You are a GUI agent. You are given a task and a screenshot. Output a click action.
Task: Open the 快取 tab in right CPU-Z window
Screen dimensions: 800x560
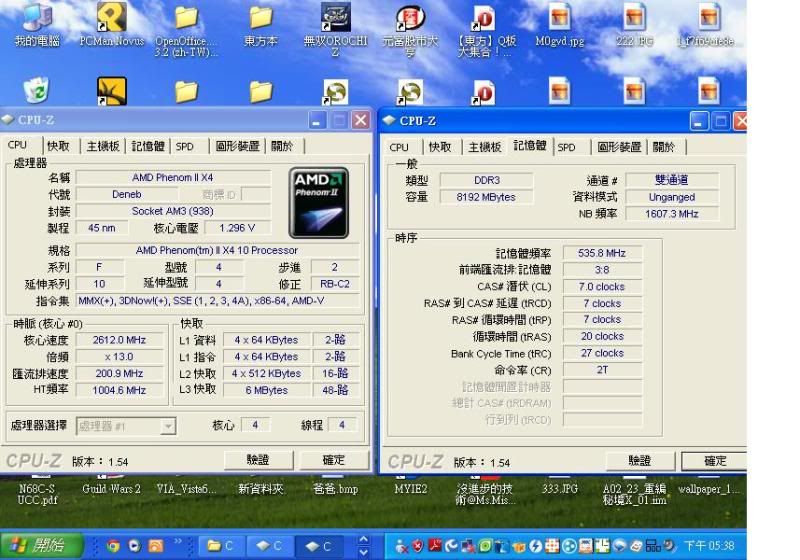pyautogui.click(x=440, y=147)
